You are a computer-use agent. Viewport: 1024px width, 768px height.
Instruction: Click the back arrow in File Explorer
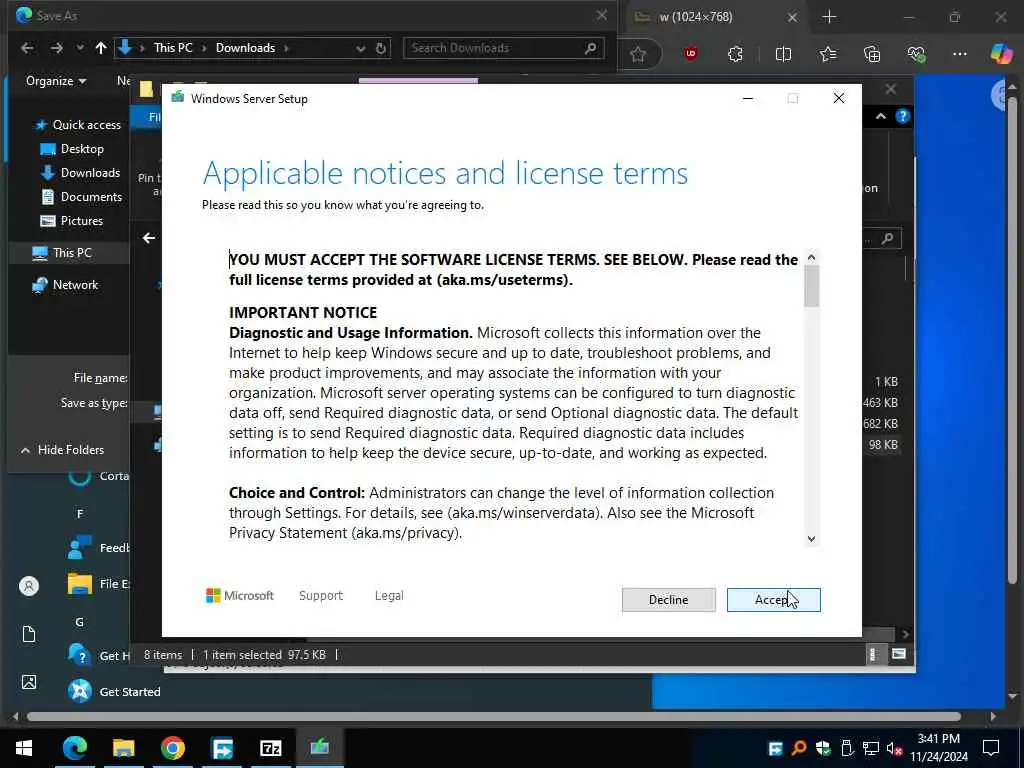149,238
